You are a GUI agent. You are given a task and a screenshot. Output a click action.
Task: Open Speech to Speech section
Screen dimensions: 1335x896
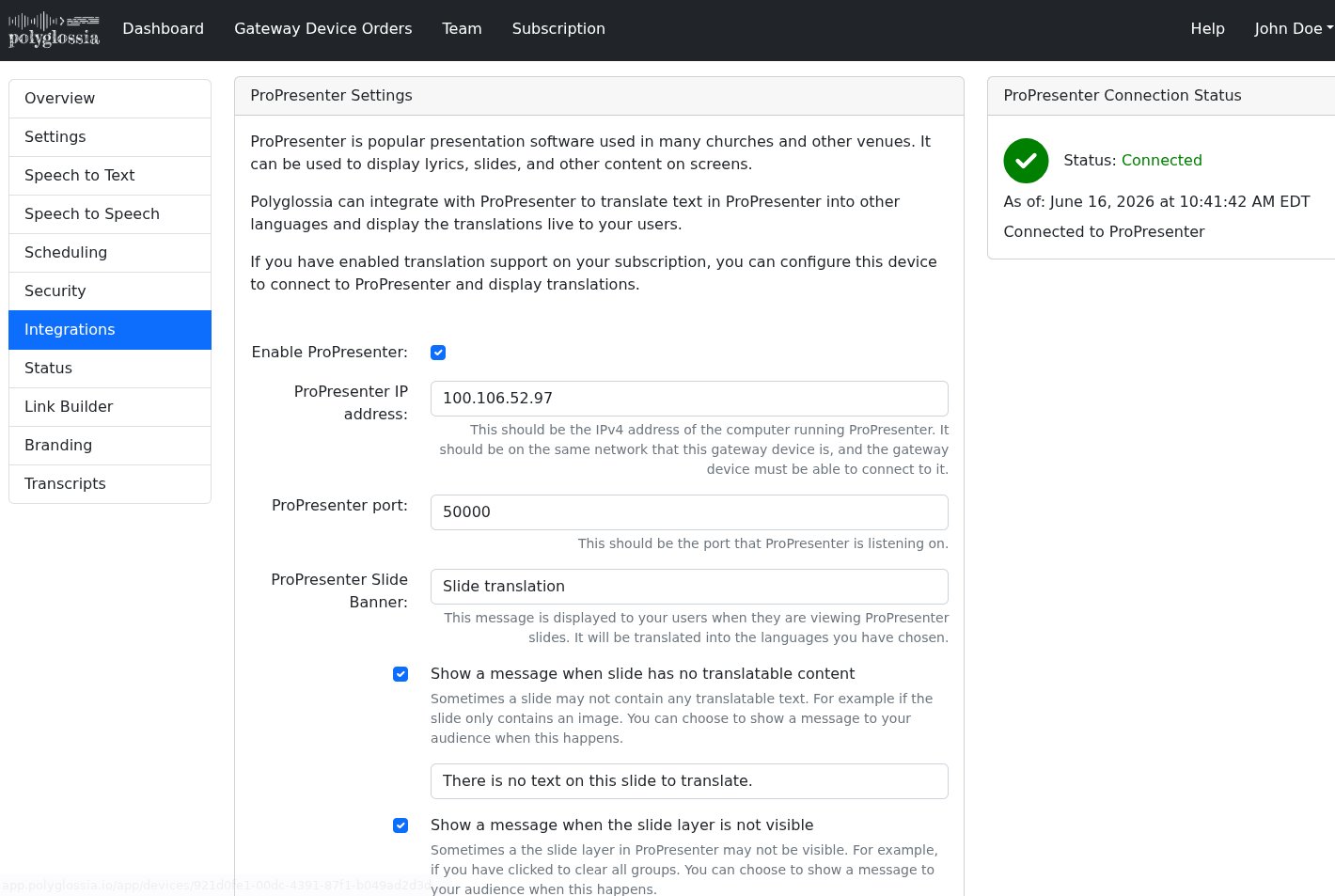pyautogui.click(x=110, y=214)
